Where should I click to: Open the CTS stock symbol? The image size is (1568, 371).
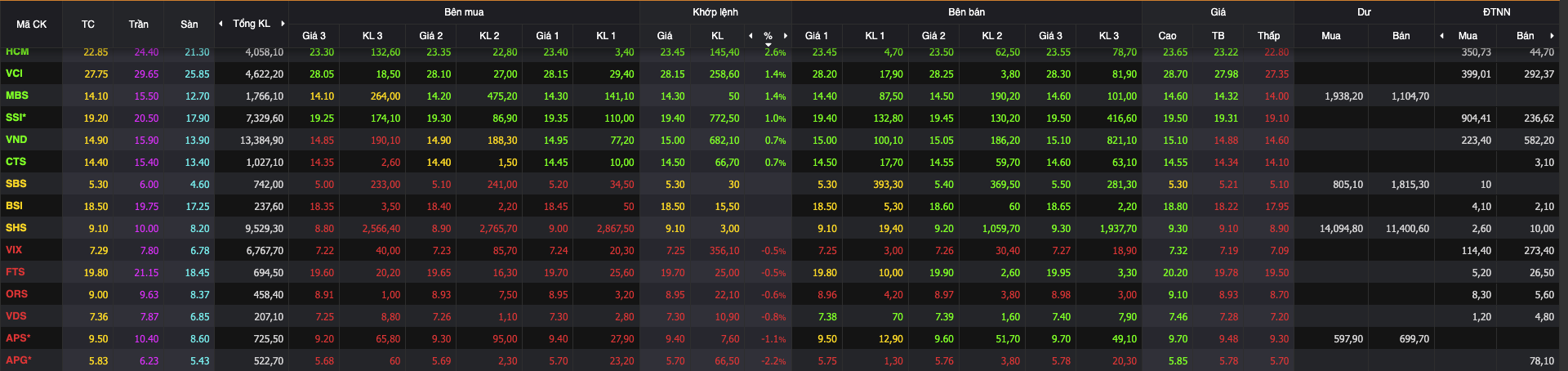[x=16, y=162]
